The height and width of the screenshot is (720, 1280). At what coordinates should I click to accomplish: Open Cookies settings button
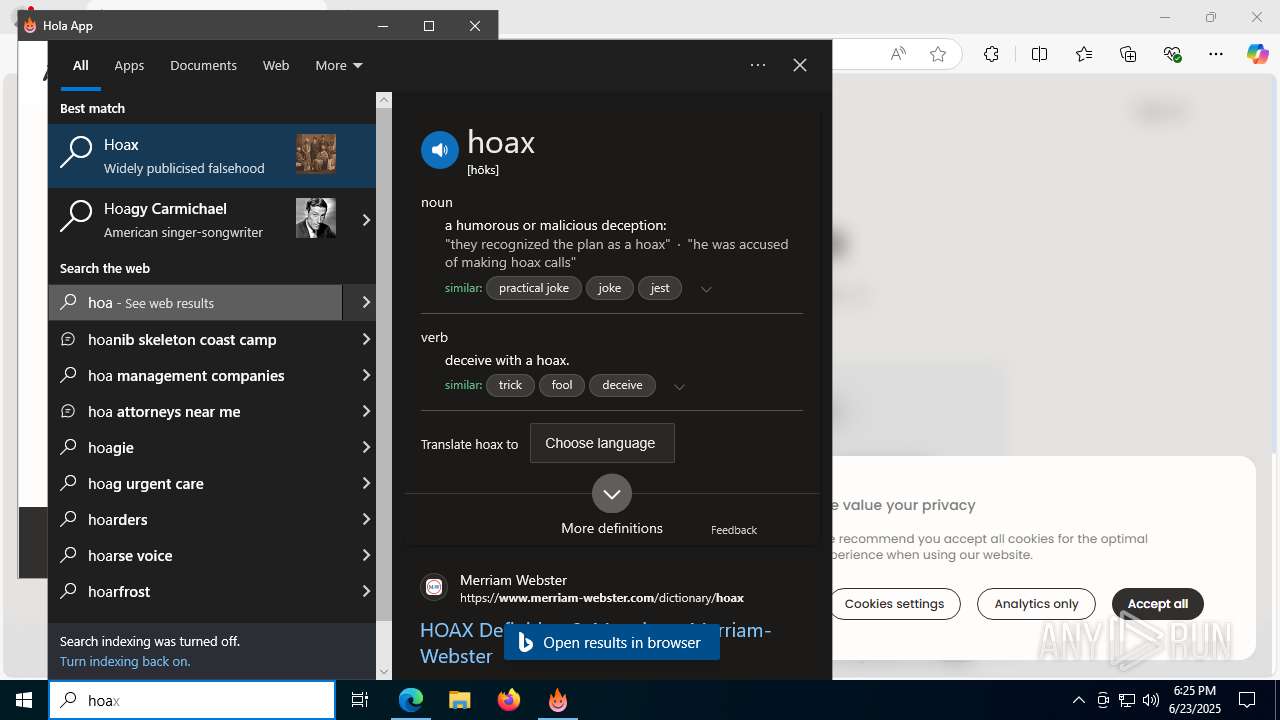point(894,604)
